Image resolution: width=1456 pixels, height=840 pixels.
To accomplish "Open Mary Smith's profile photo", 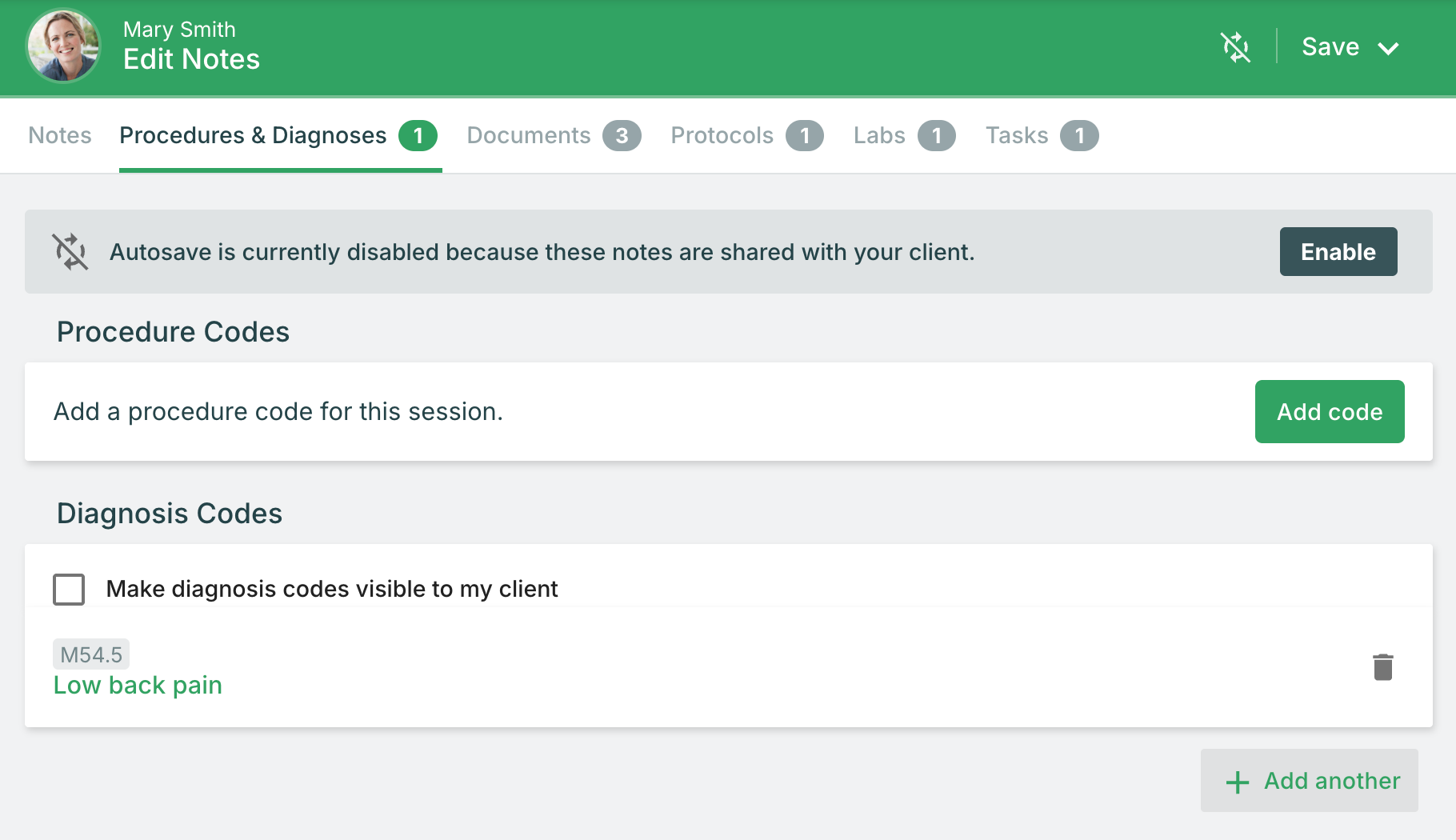I will tap(63, 46).
